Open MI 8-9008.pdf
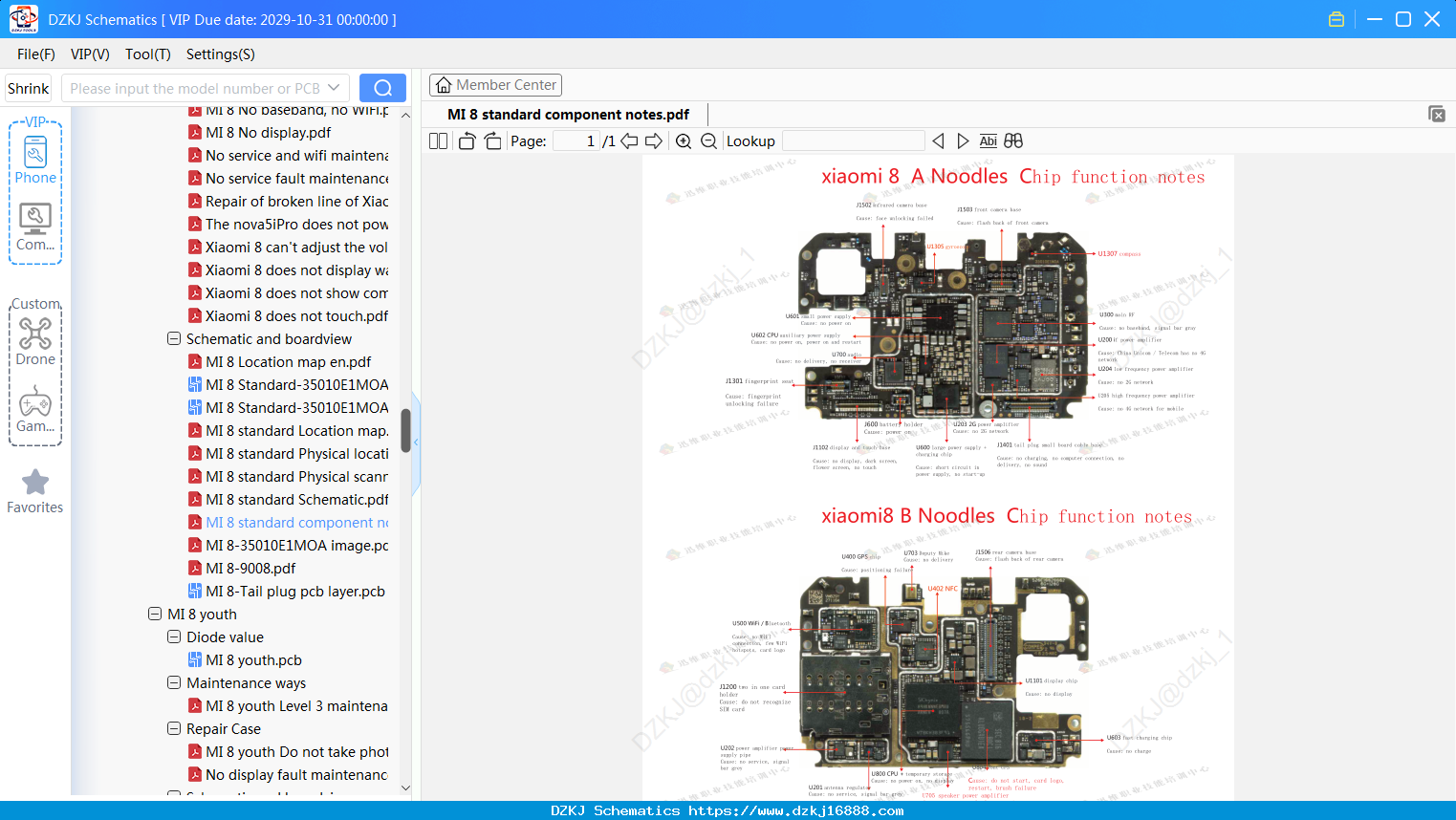This screenshot has width=1456, height=820. click(250, 568)
